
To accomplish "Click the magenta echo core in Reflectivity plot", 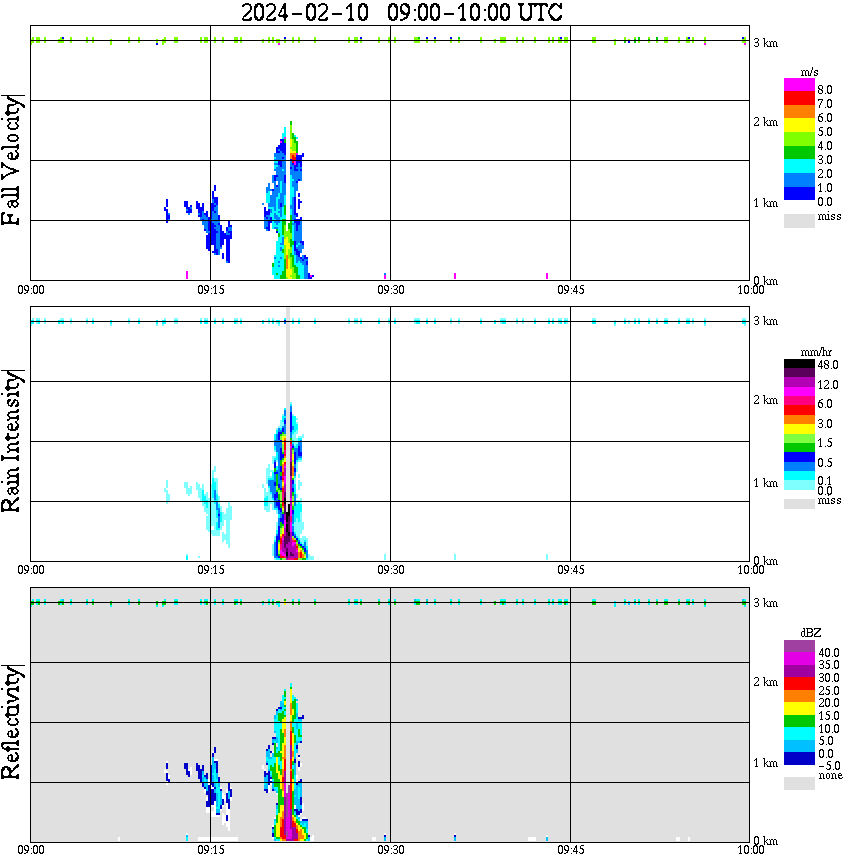I will click(x=288, y=819).
